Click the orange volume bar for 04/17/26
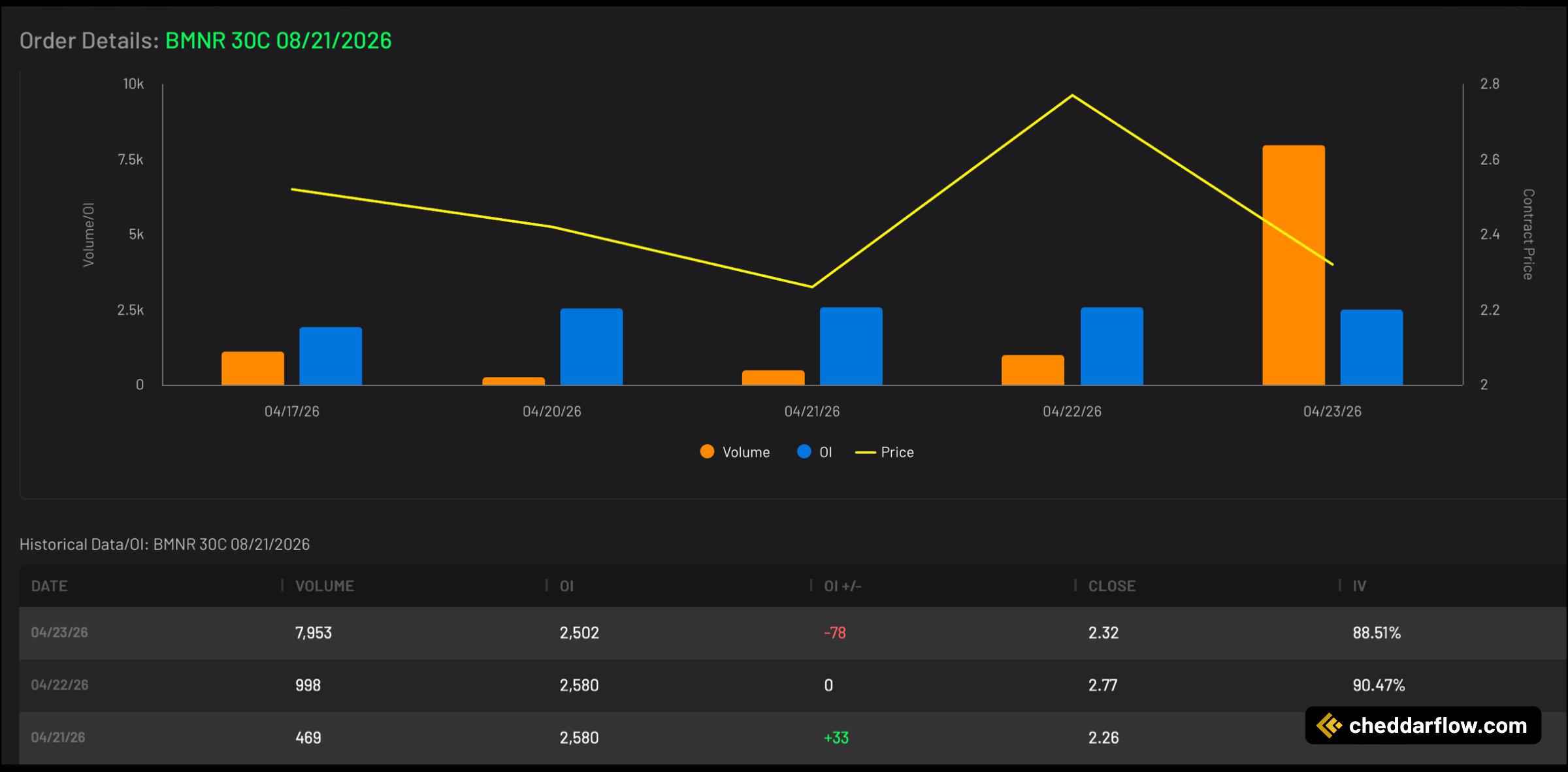Viewport: 1568px width, 772px height. 253,368
